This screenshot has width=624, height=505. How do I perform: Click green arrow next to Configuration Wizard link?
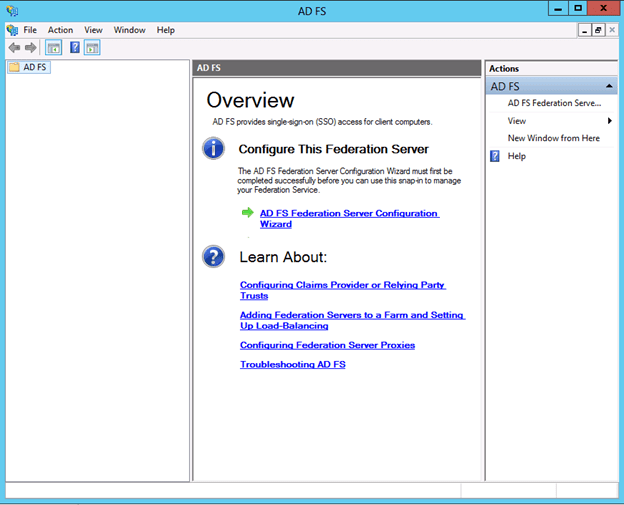248,213
